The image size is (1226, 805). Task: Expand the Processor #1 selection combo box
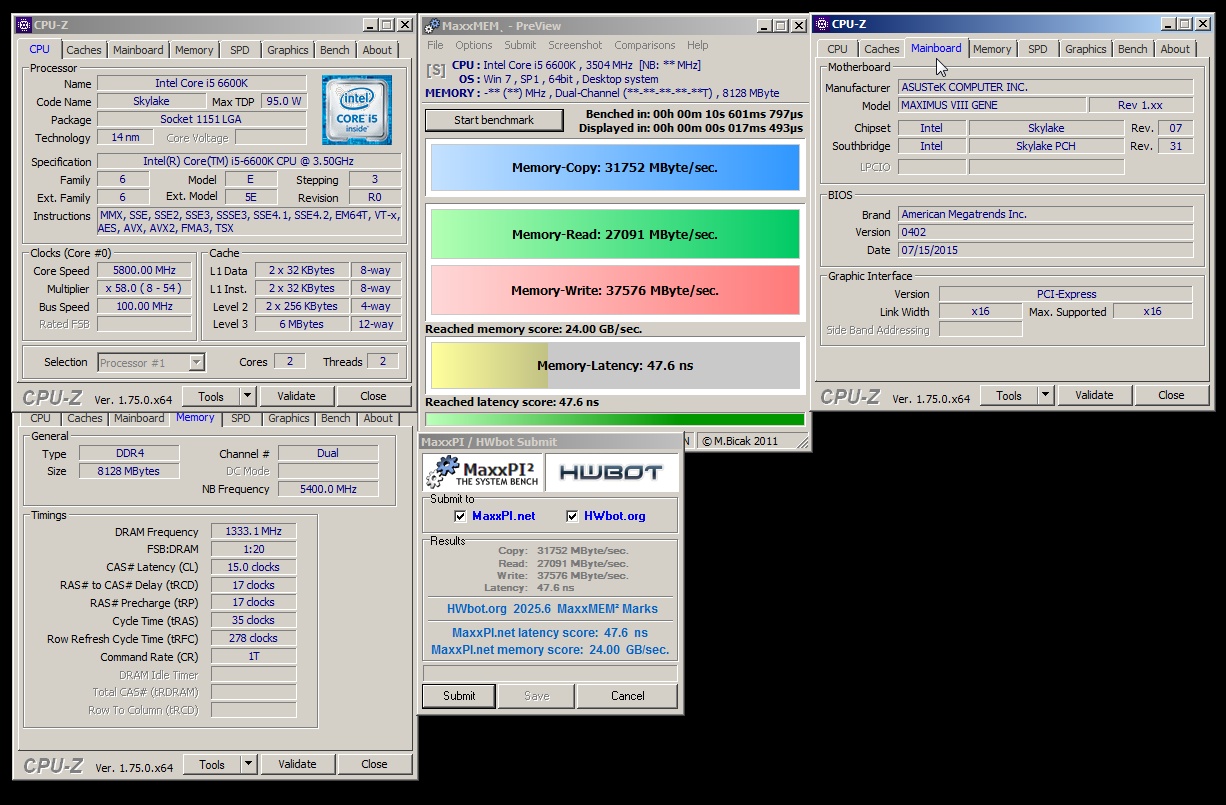tap(196, 362)
